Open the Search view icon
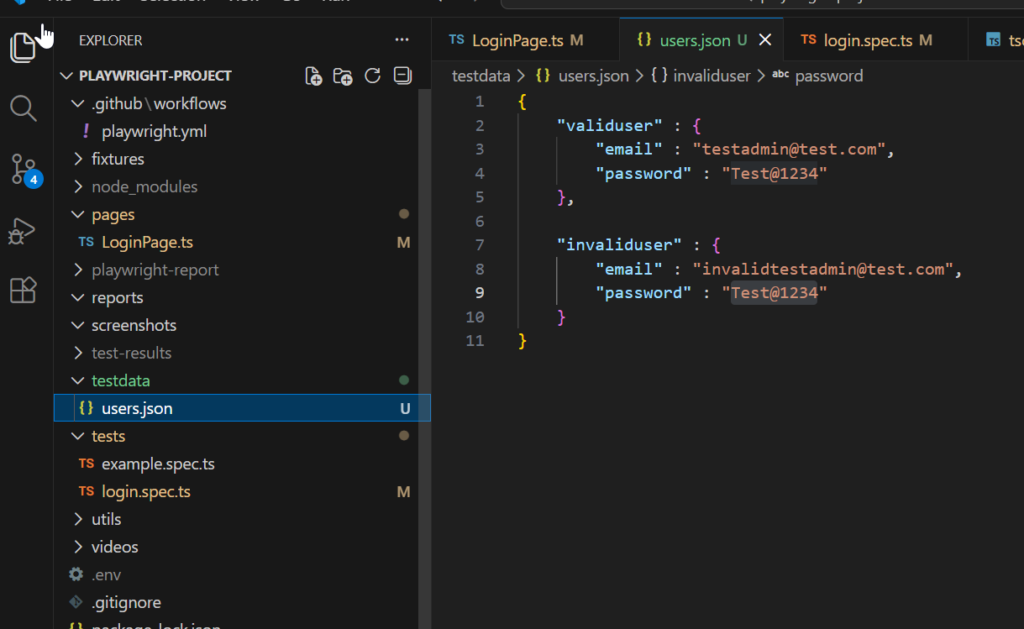The image size is (1024, 629). coord(24,108)
